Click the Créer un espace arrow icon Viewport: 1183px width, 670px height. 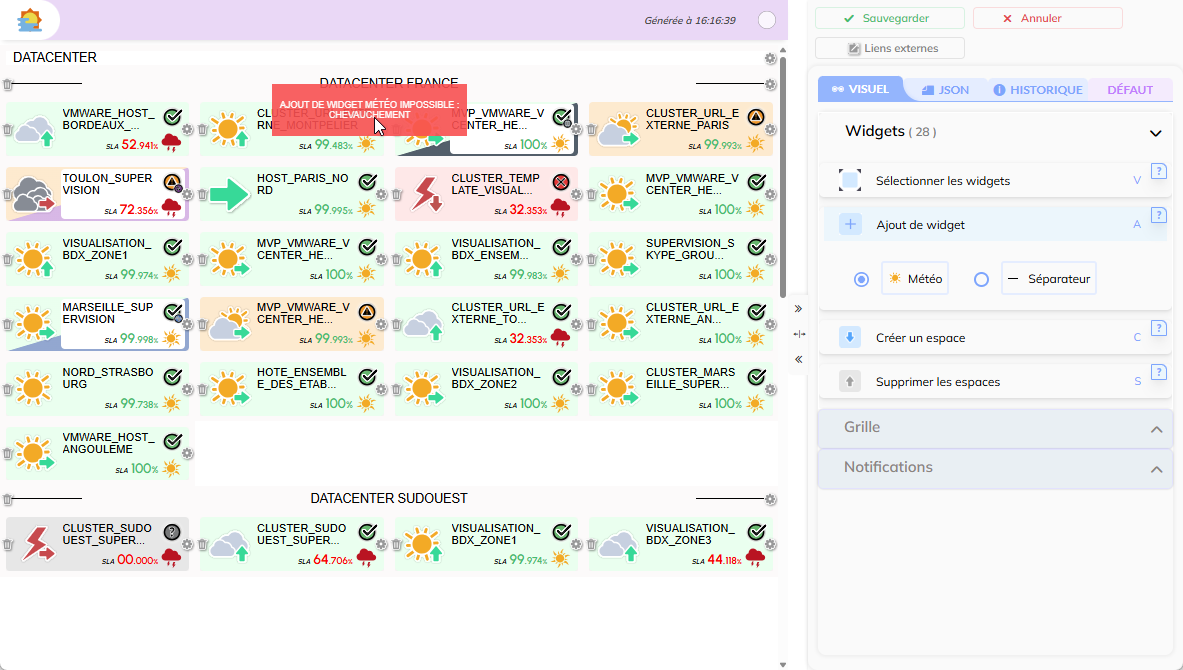850,338
